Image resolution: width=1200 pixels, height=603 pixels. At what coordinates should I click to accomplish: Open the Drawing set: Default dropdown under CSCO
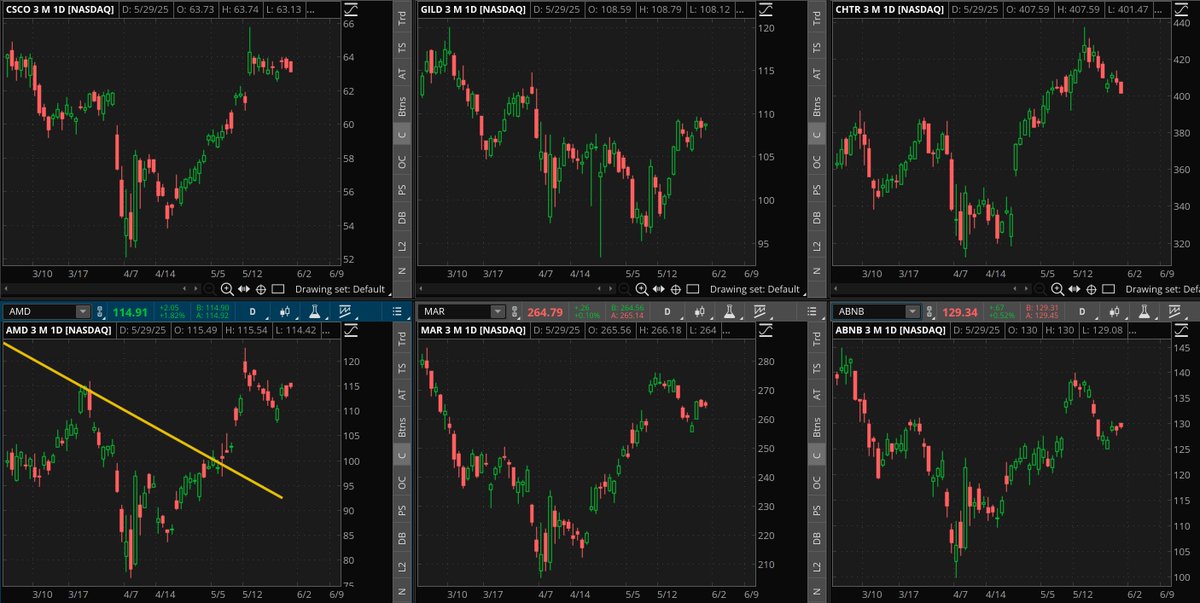[340, 289]
